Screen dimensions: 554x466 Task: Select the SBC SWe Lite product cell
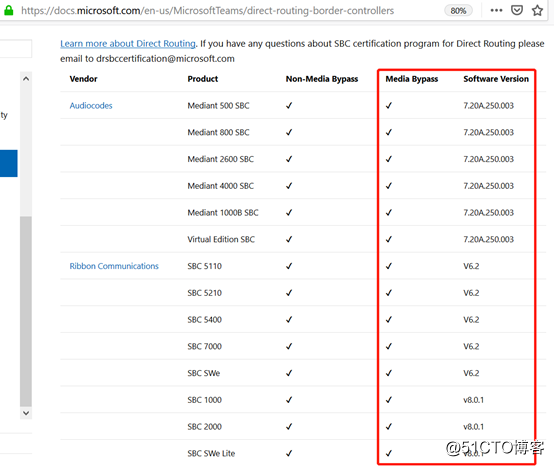point(211,453)
